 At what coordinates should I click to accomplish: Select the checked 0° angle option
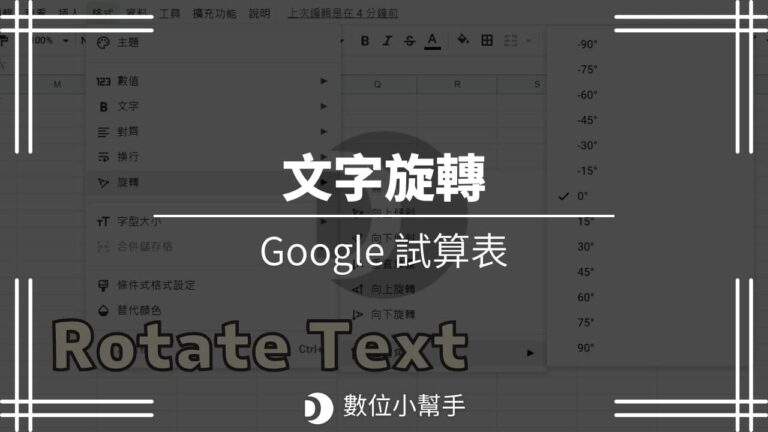(581, 196)
